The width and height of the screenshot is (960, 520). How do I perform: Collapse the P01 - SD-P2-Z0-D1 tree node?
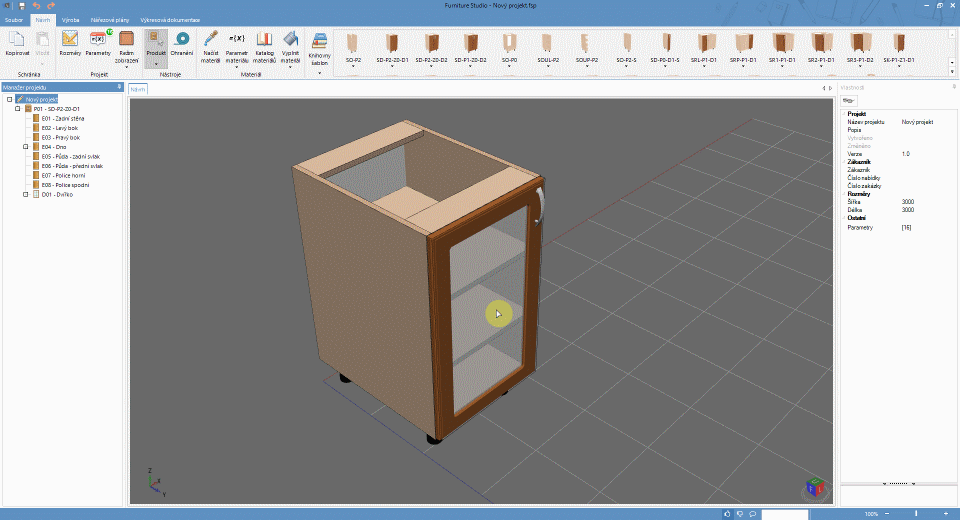(x=17, y=108)
